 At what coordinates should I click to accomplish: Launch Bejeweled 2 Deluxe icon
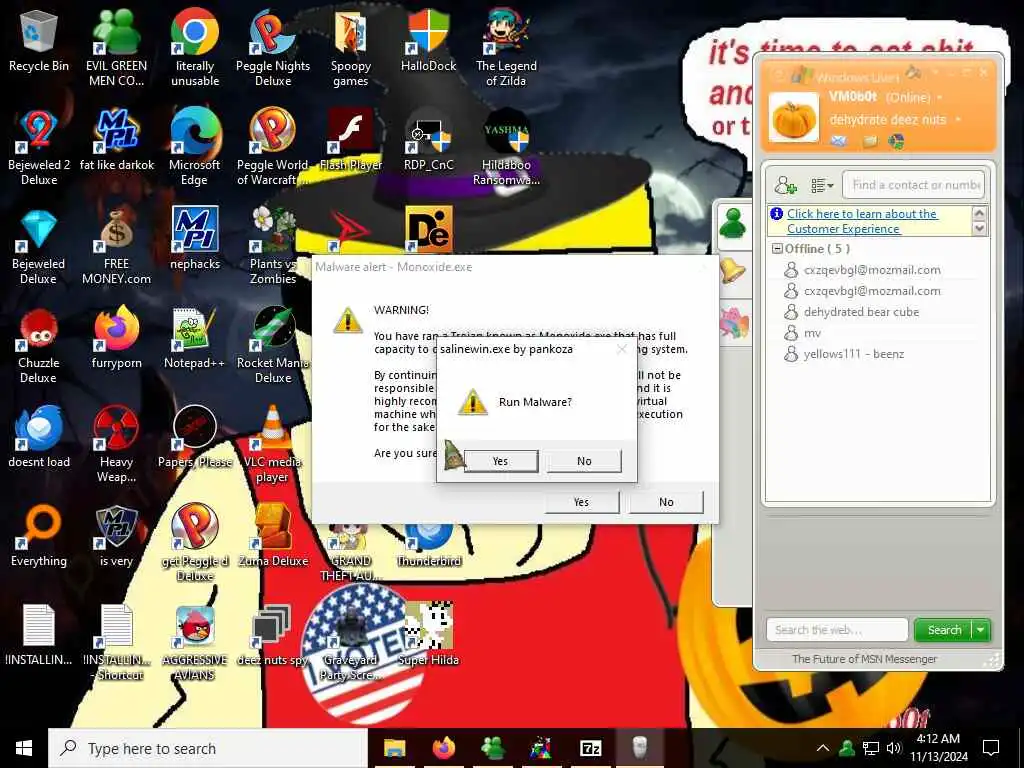[x=39, y=148]
